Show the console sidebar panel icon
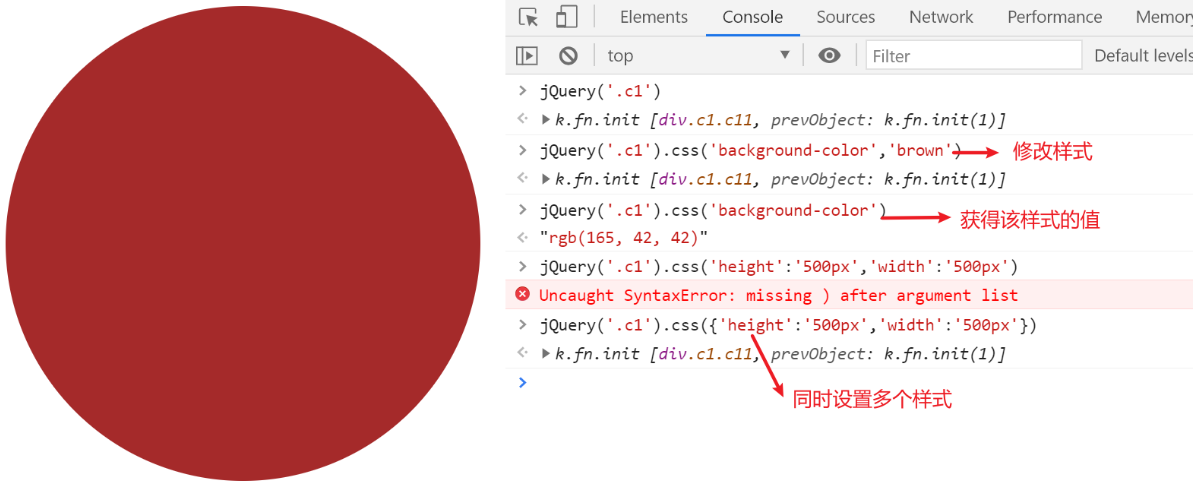The image size is (1193, 487). pyautogui.click(x=527, y=56)
